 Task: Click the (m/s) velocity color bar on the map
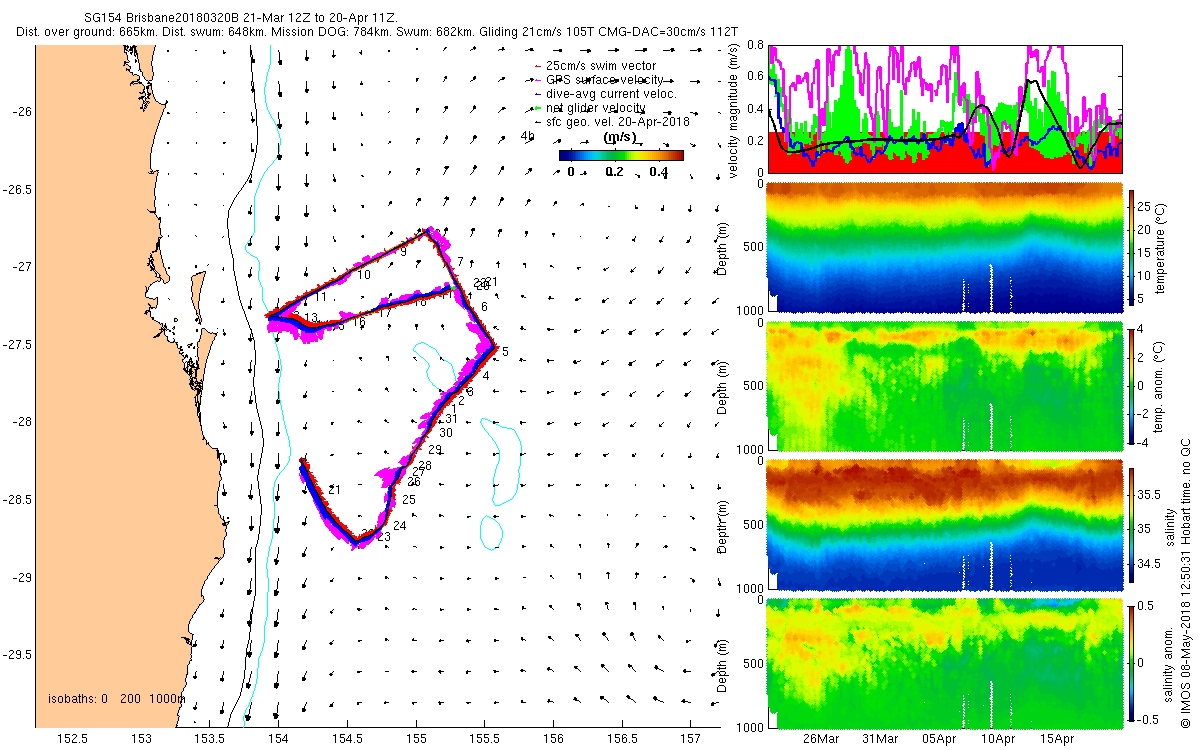coord(621,155)
